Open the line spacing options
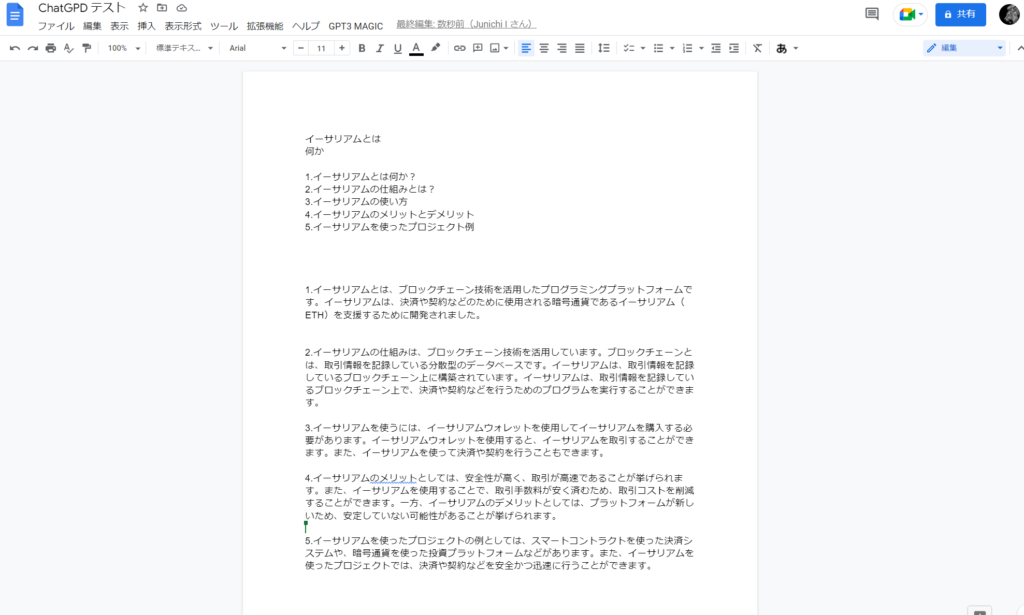This screenshot has height=615, width=1024. point(604,48)
